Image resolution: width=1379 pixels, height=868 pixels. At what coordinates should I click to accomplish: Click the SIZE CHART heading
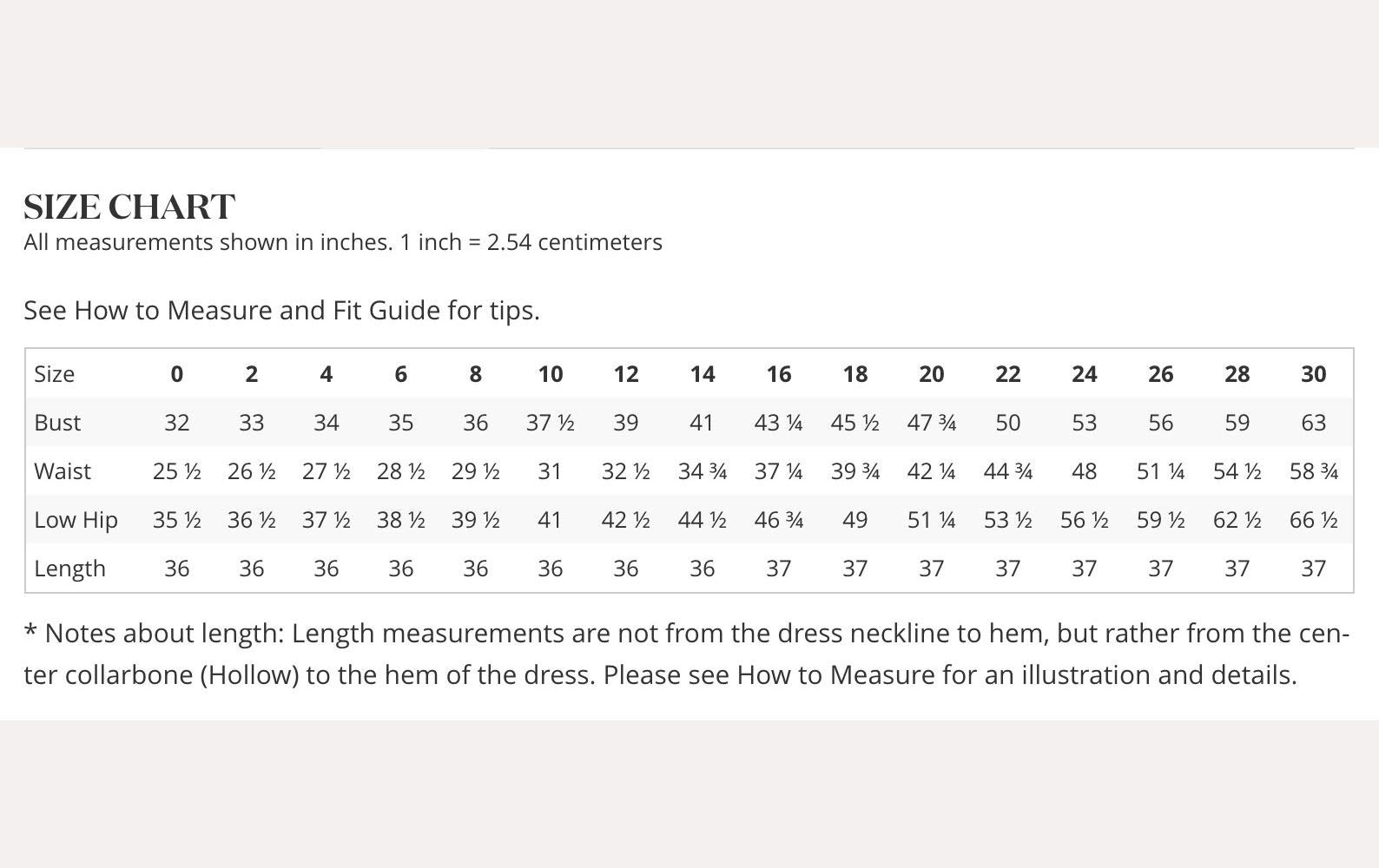[129, 207]
